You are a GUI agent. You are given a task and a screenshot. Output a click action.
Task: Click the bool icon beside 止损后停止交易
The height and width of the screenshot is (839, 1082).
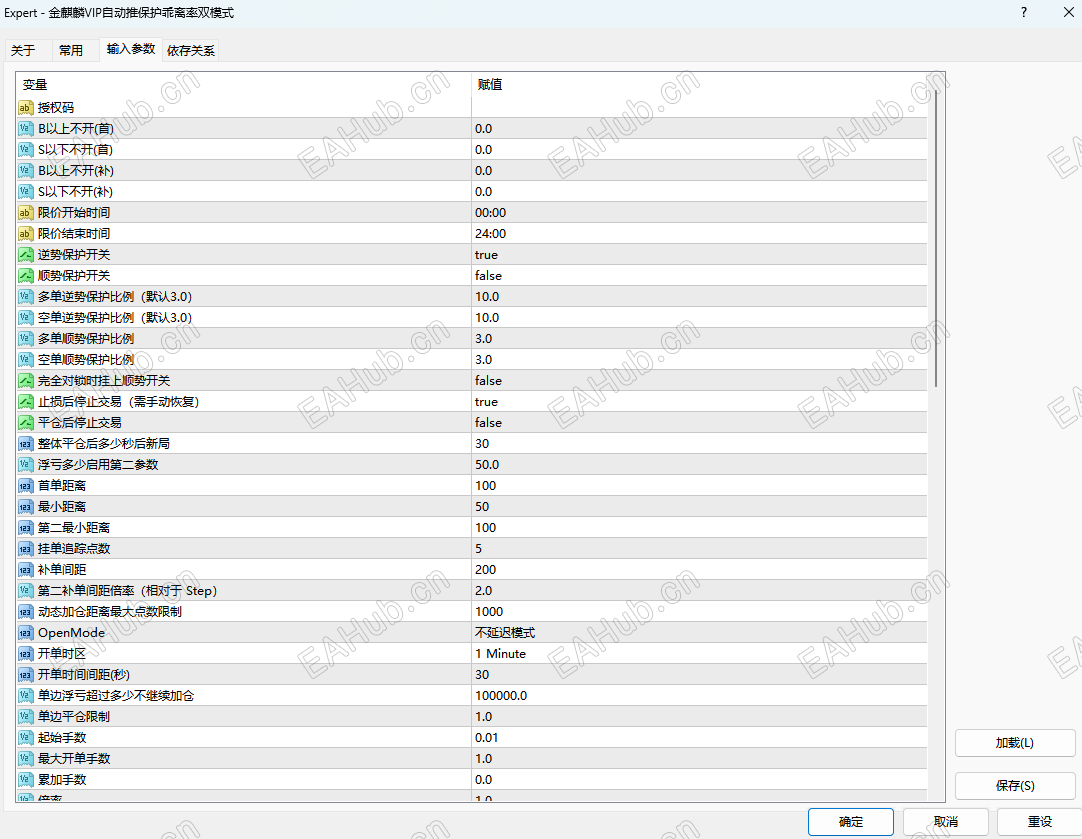click(x=26, y=402)
